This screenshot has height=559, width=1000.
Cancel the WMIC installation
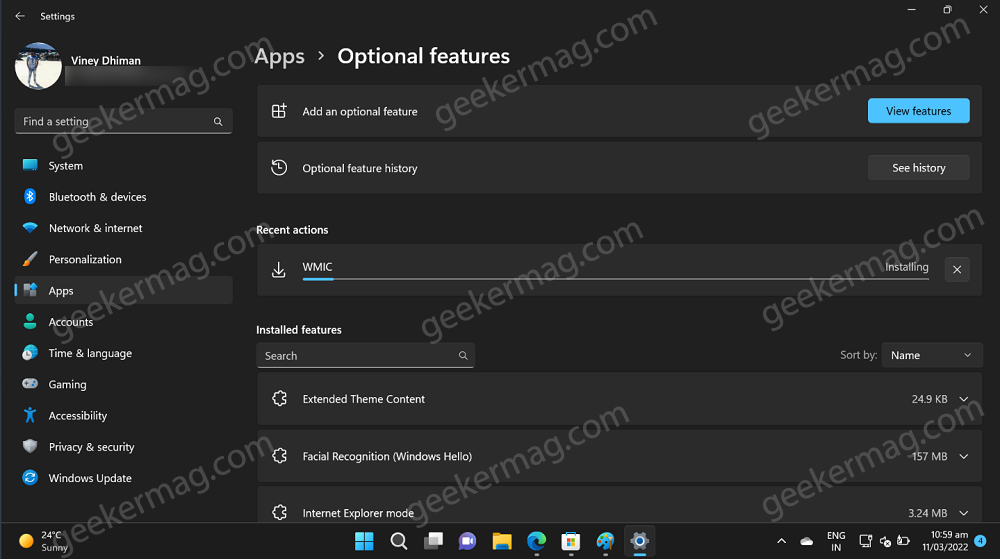(x=957, y=270)
